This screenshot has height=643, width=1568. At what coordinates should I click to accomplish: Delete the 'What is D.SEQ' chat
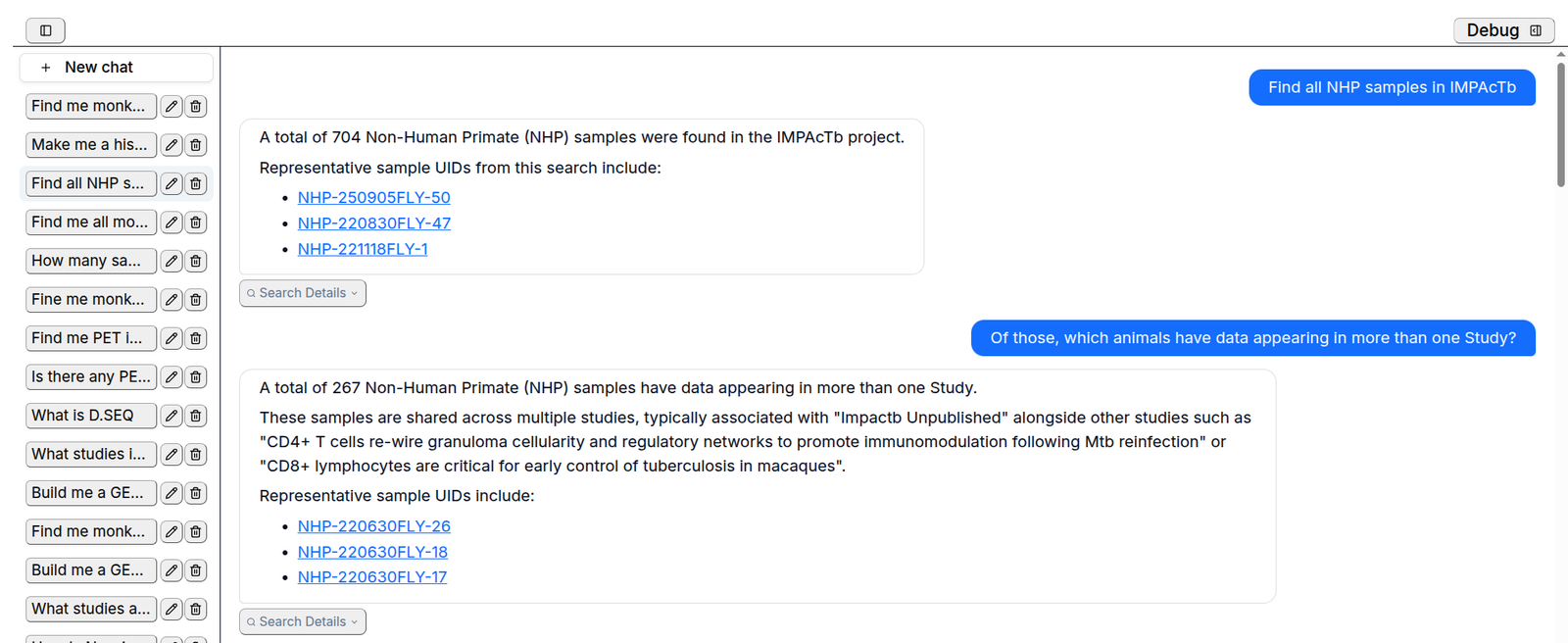click(196, 416)
